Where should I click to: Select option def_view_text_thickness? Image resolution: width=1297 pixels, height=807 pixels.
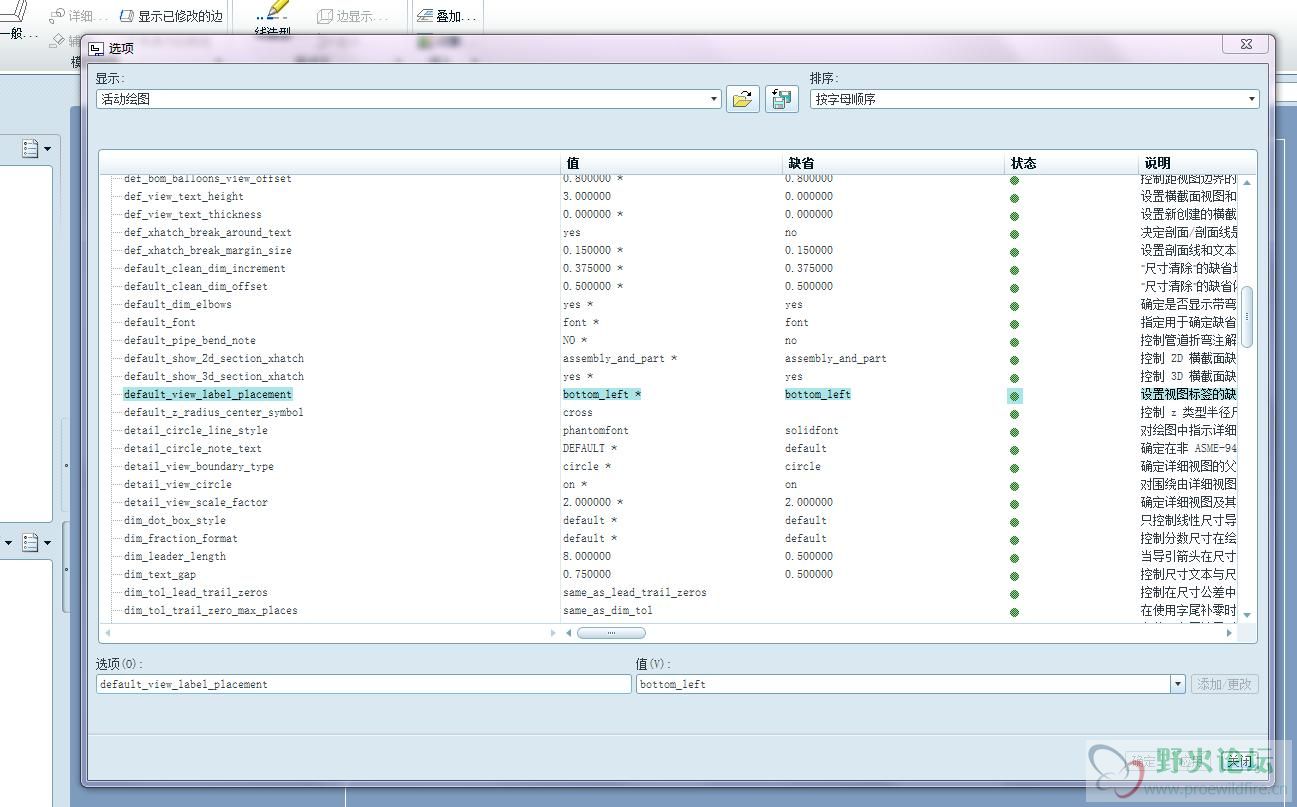(x=193, y=215)
